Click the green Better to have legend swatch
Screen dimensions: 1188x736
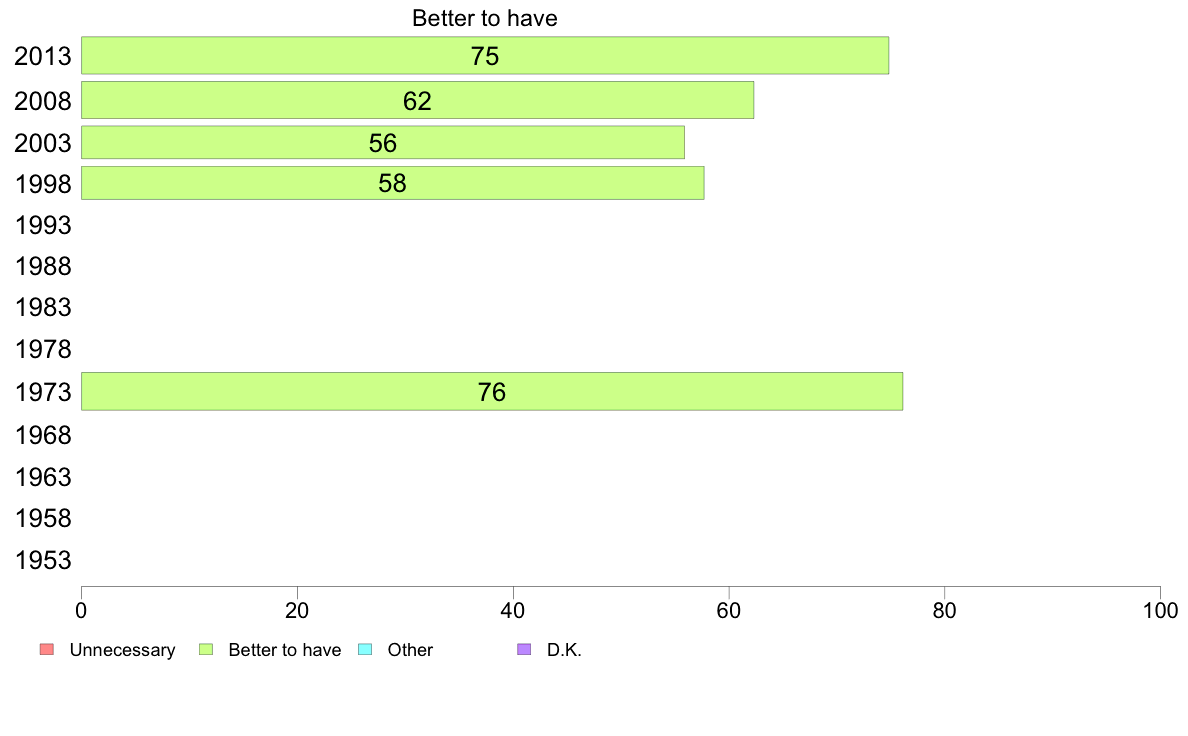tap(205, 650)
